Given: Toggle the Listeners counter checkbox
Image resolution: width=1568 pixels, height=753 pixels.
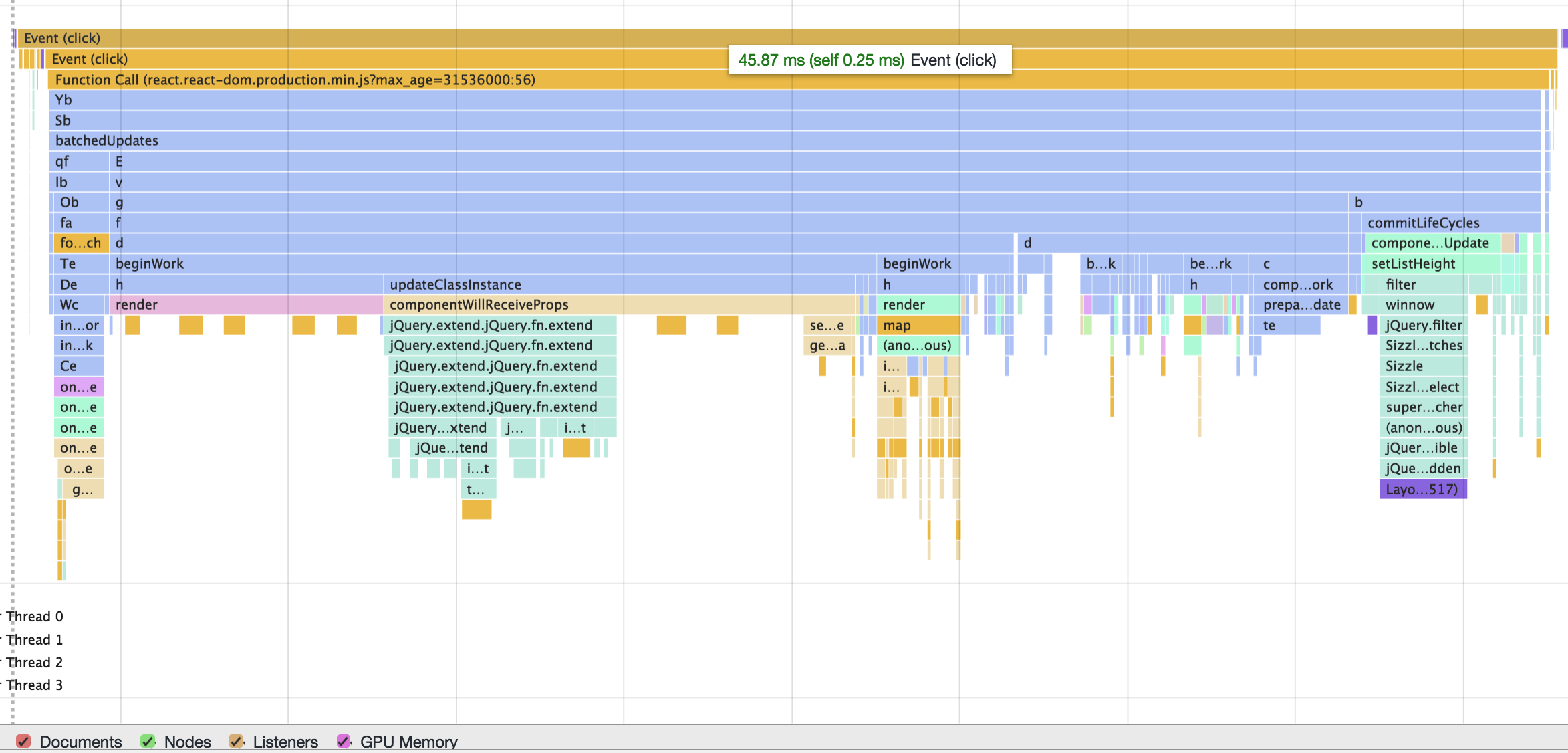Looking at the screenshot, I should [x=236, y=741].
